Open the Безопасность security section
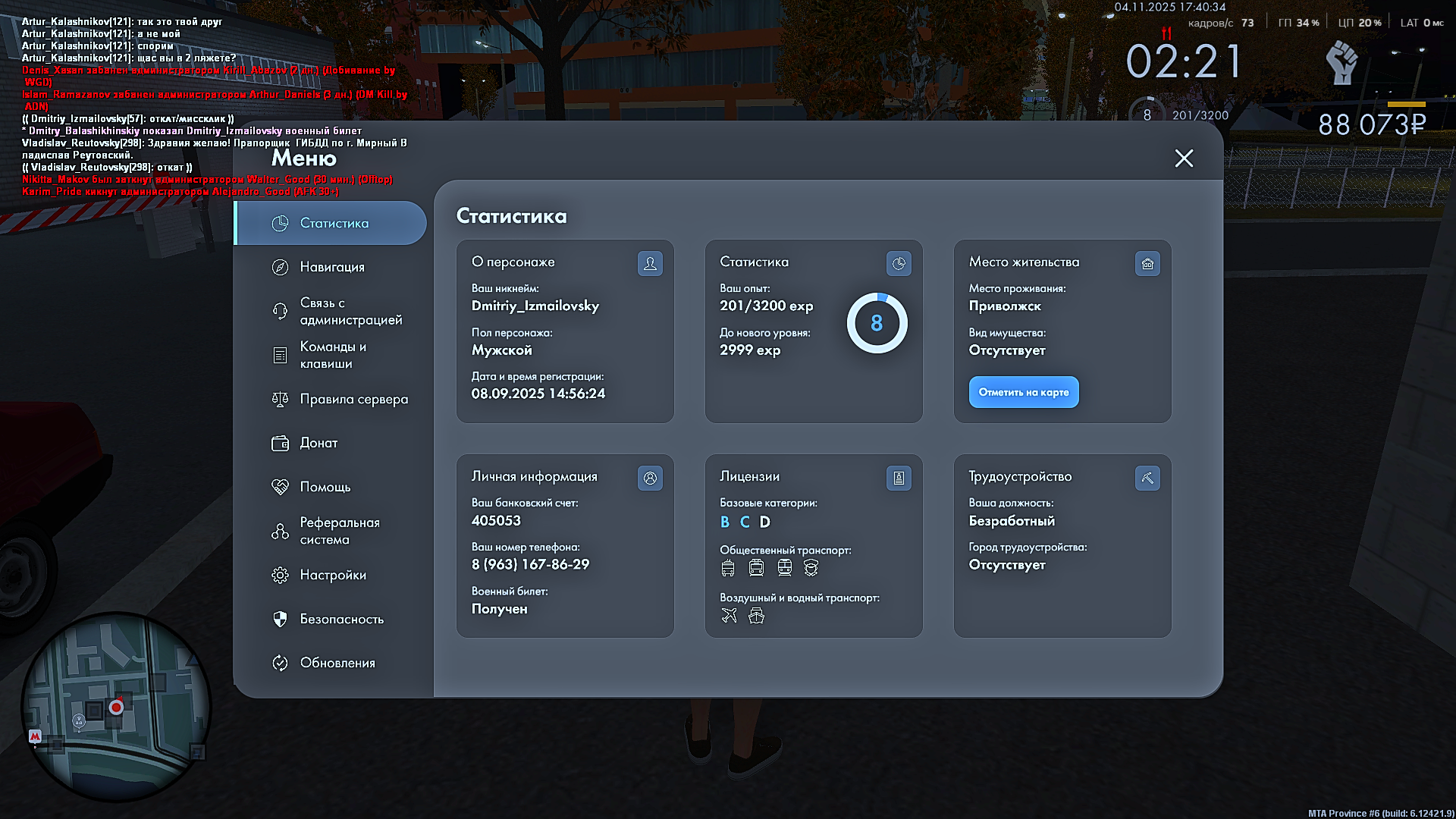 click(341, 619)
